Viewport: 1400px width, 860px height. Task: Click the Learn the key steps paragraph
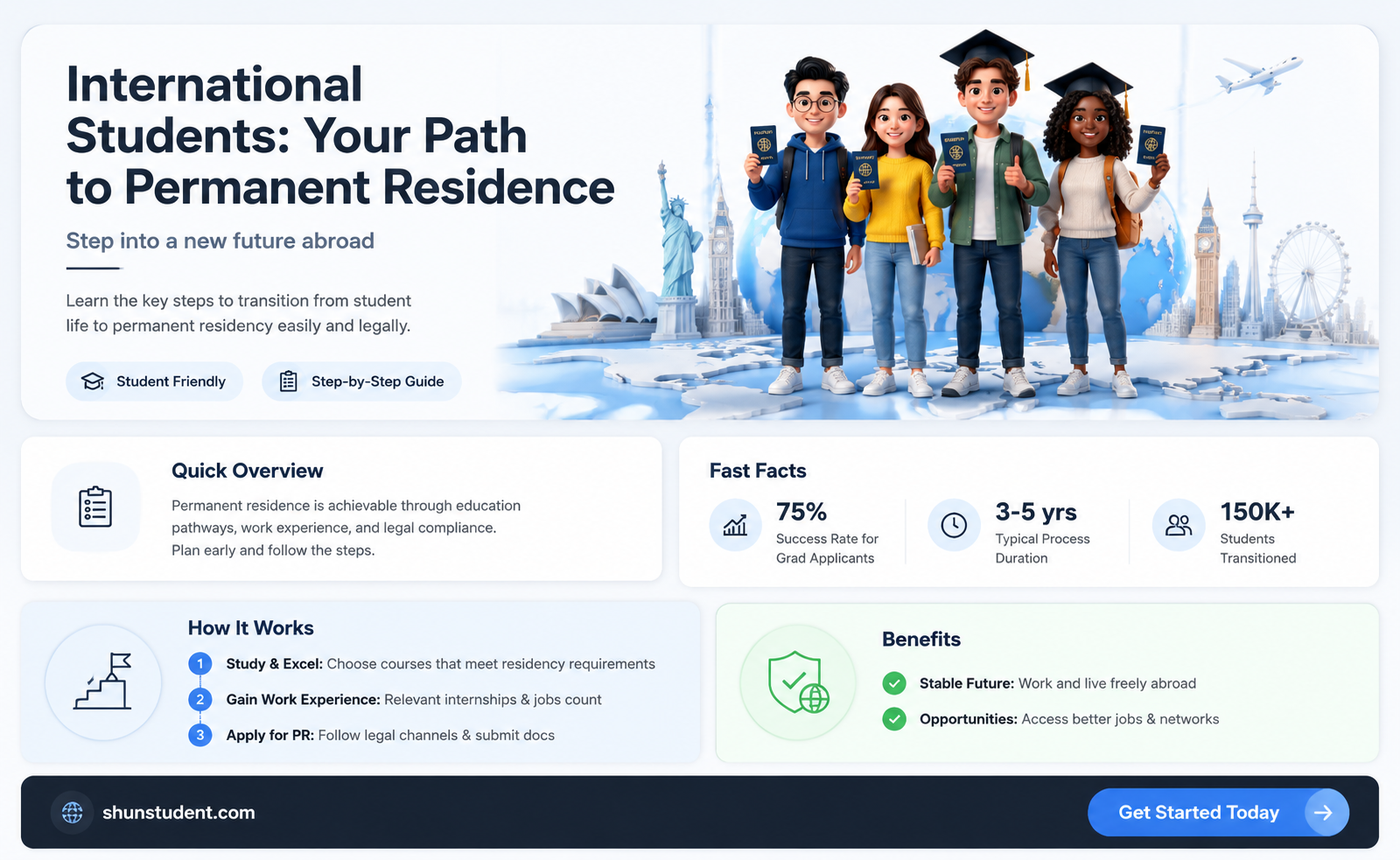coord(239,313)
